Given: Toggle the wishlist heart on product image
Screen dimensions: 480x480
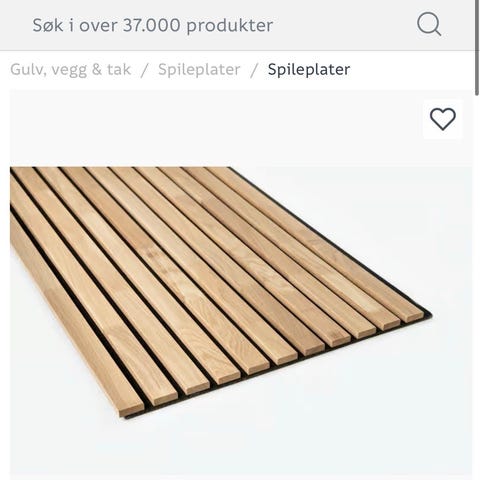Looking at the screenshot, I should (x=443, y=119).
